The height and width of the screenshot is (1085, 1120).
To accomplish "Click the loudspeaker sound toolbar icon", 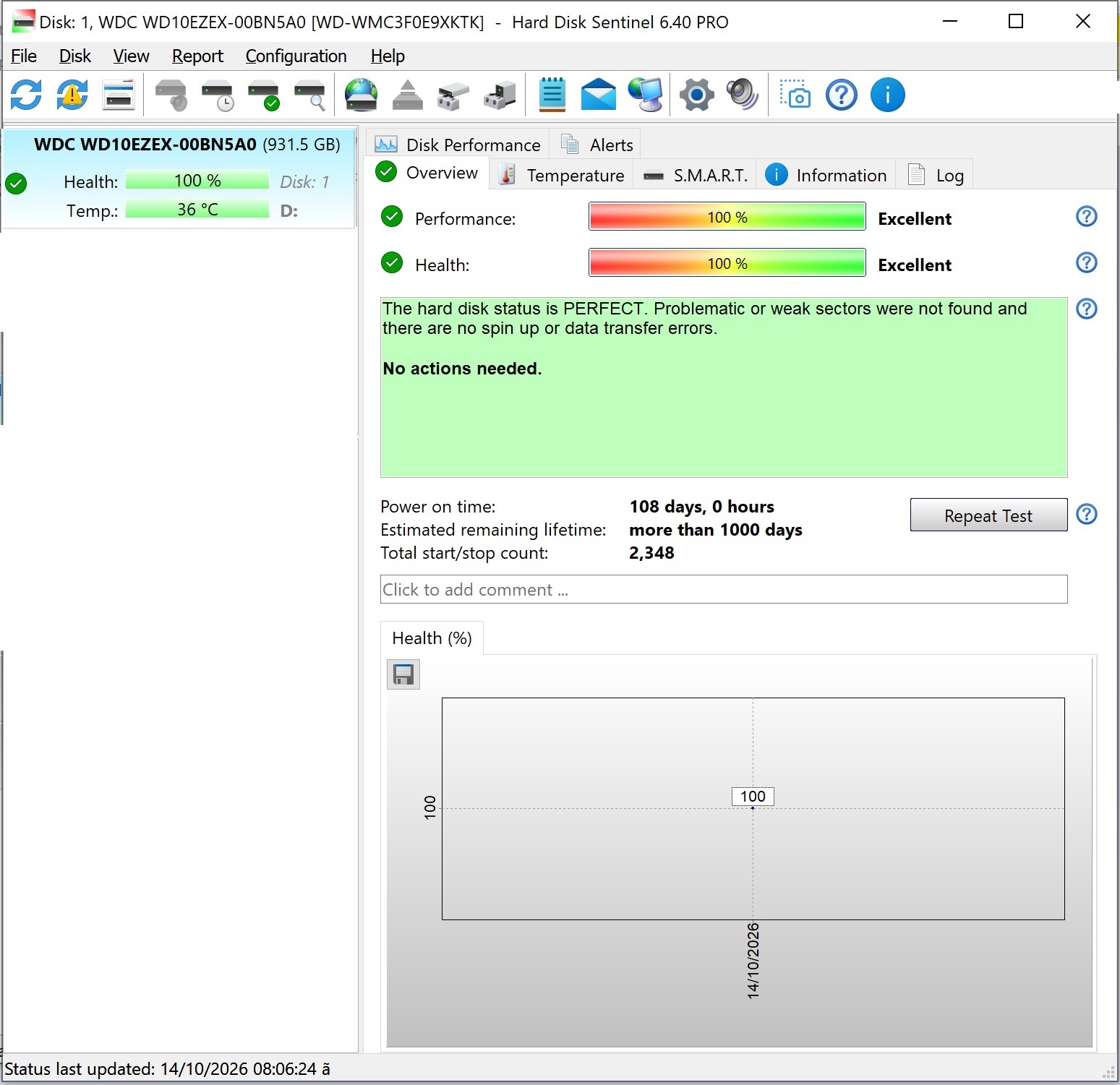I will pyautogui.click(x=743, y=95).
